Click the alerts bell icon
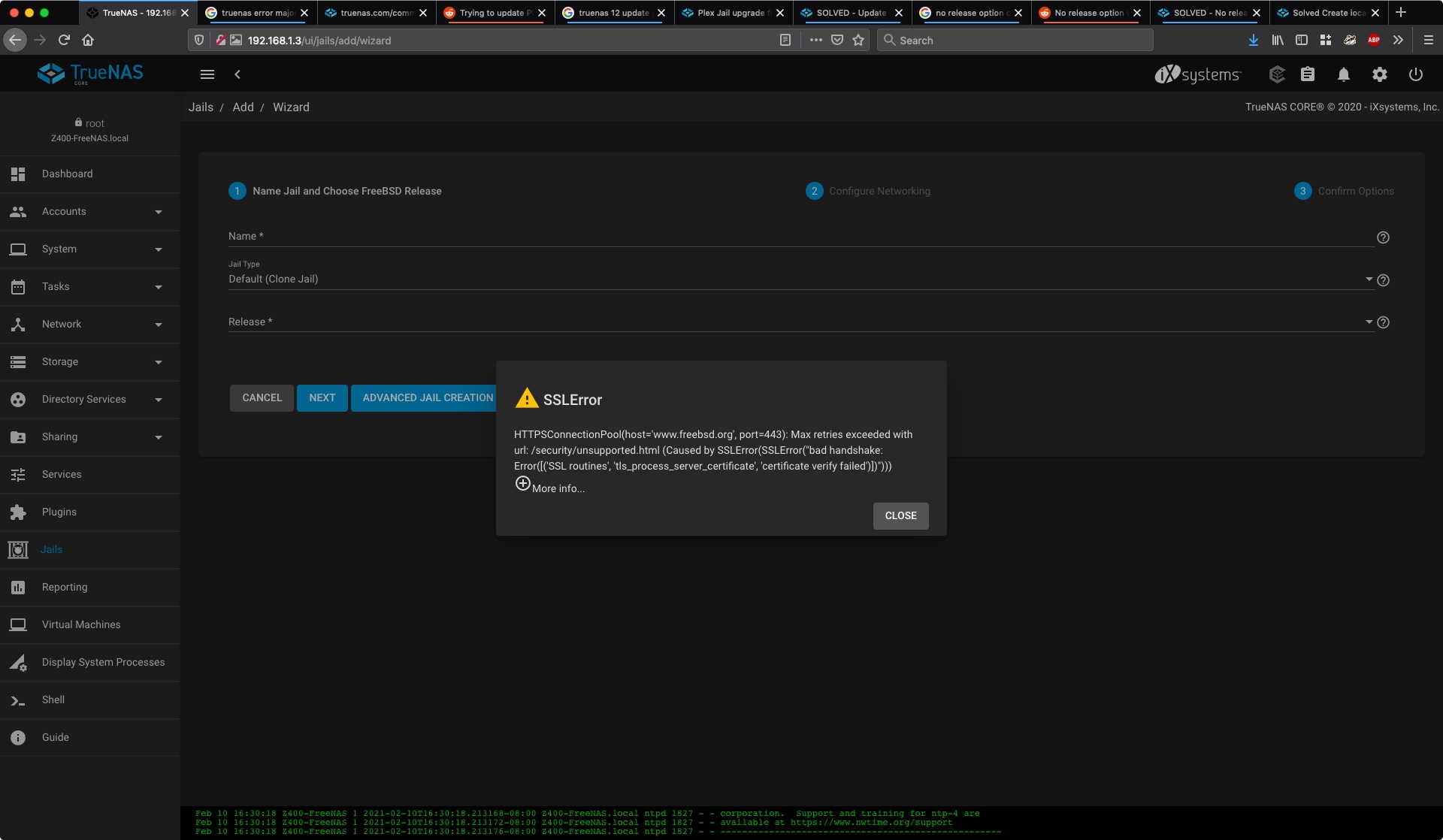This screenshot has width=1443, height=840. [x=1343, y=74]
